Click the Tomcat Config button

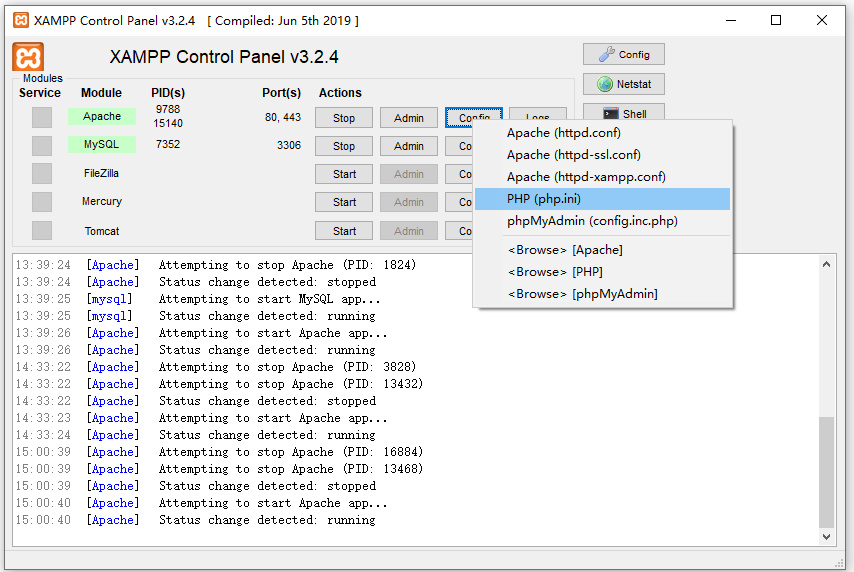pos(459,231)
